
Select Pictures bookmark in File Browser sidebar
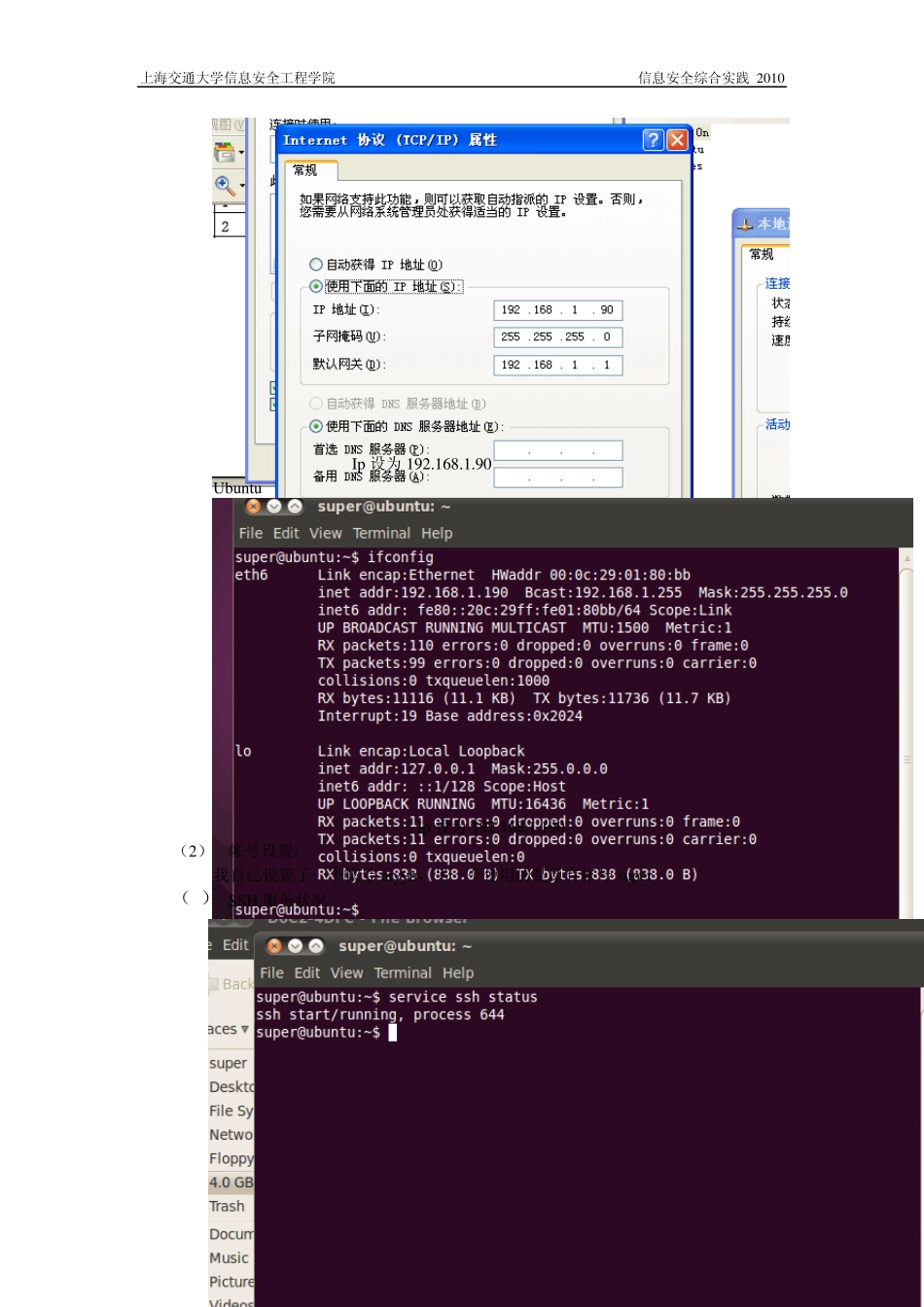click(x=231, y=1282)
